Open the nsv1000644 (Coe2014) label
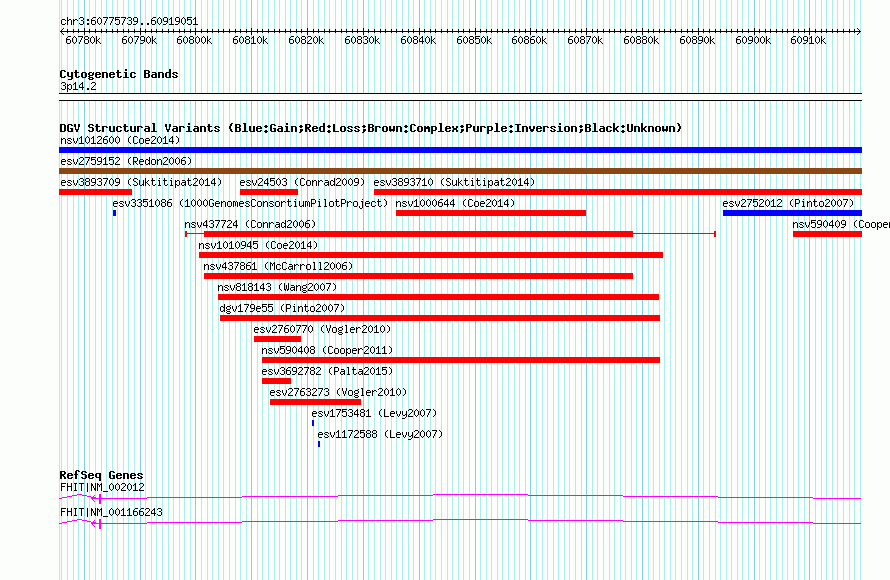 coord(455,203)
